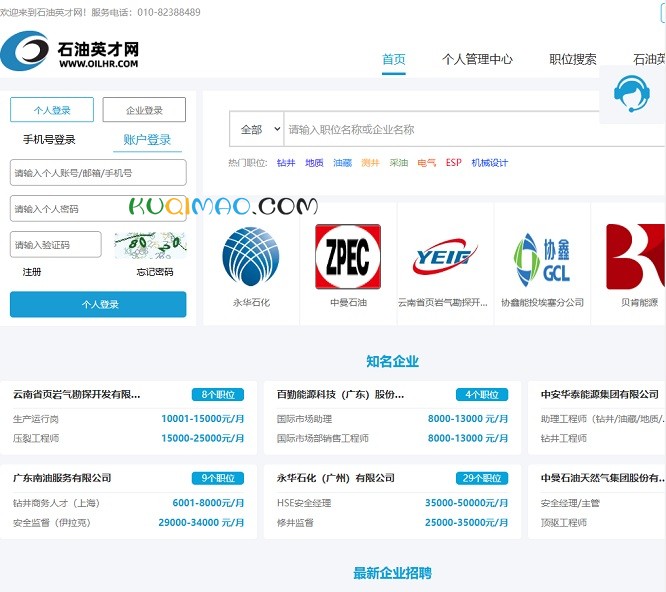Select hot position ESP
This screenshot has width=666, height=592.
[454, 163]
